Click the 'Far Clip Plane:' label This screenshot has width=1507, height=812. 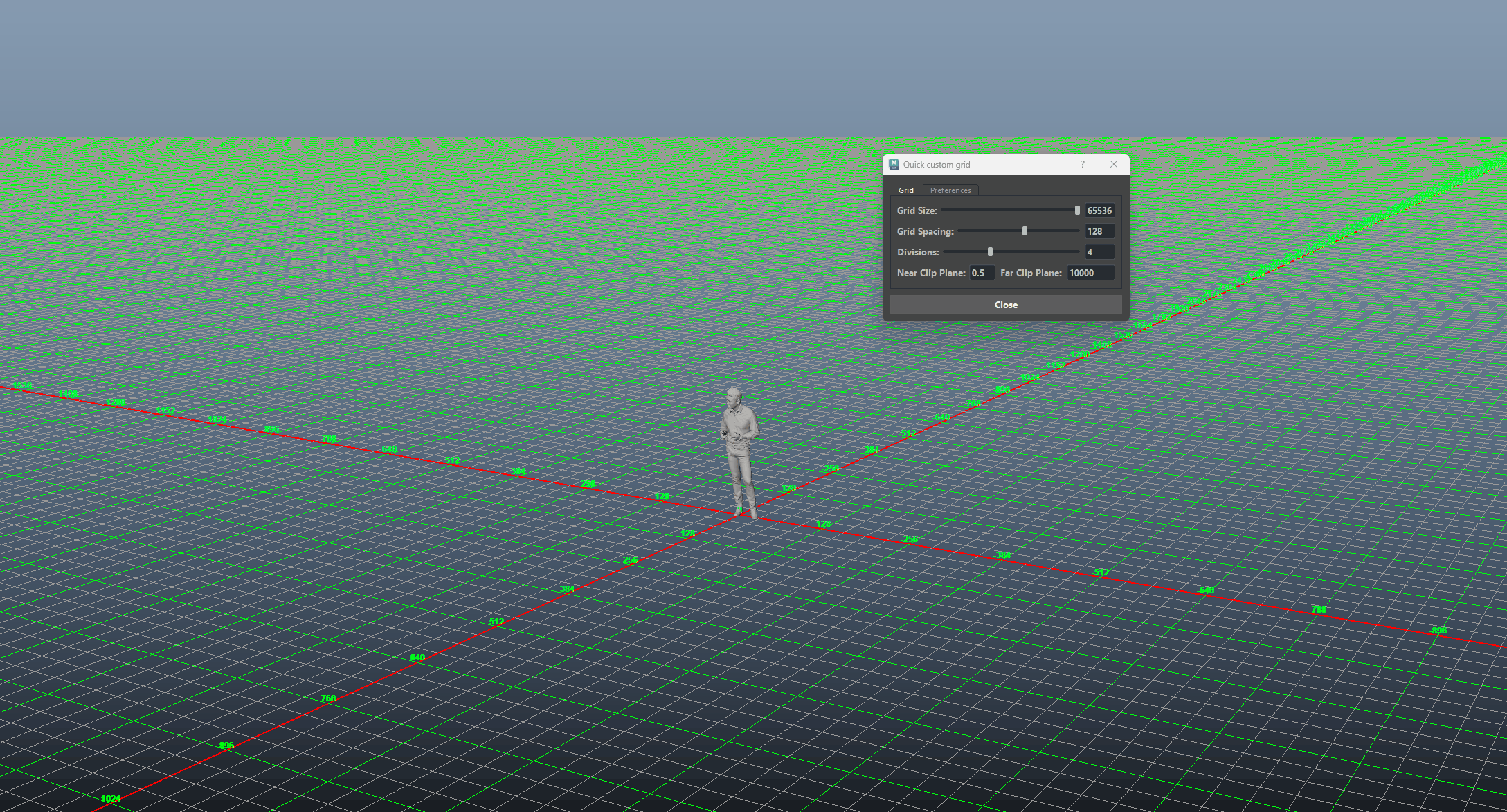coord(1031,273)
